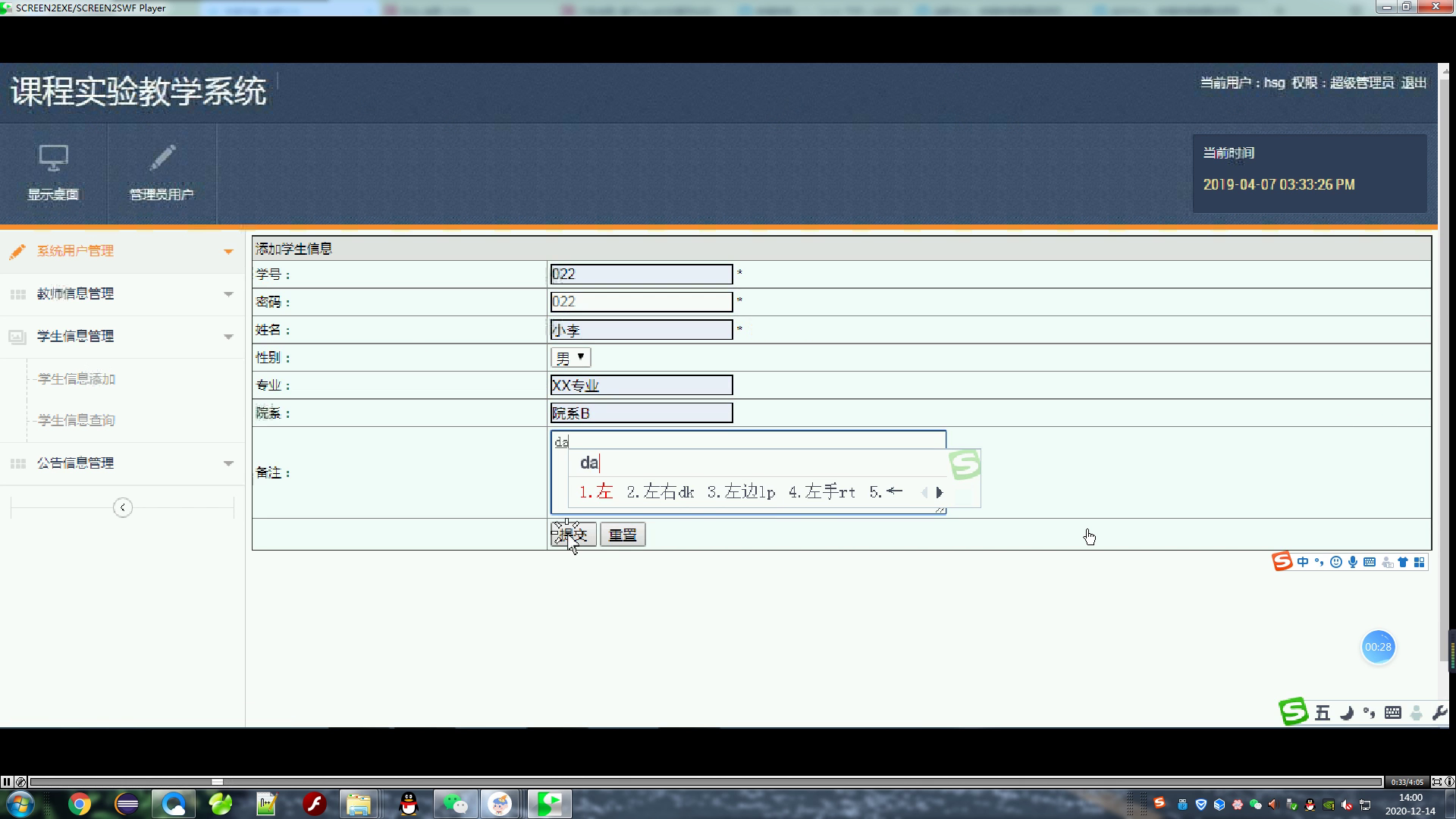Click the 退出 logout link
Image resolution: width=1456 pixels, height=819 pixels.
[x=1414, y=83]
